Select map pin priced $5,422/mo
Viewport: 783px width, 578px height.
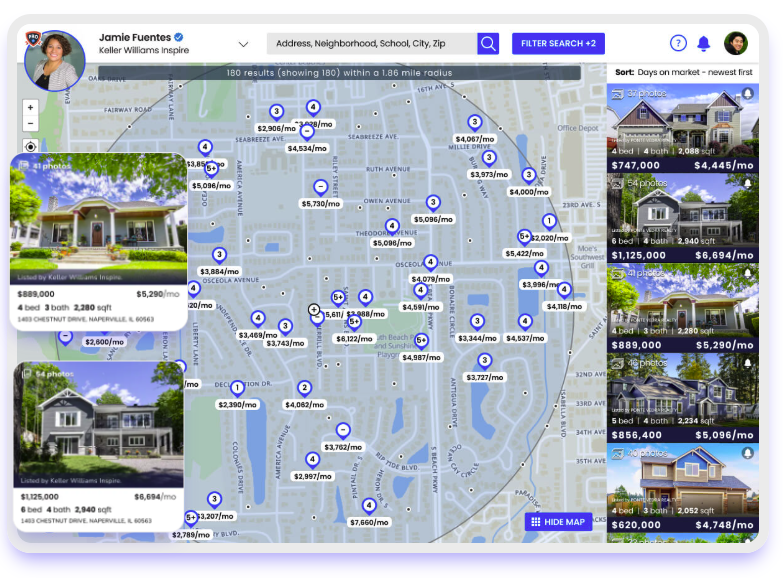pyautogui.click(x=524, y=237)
